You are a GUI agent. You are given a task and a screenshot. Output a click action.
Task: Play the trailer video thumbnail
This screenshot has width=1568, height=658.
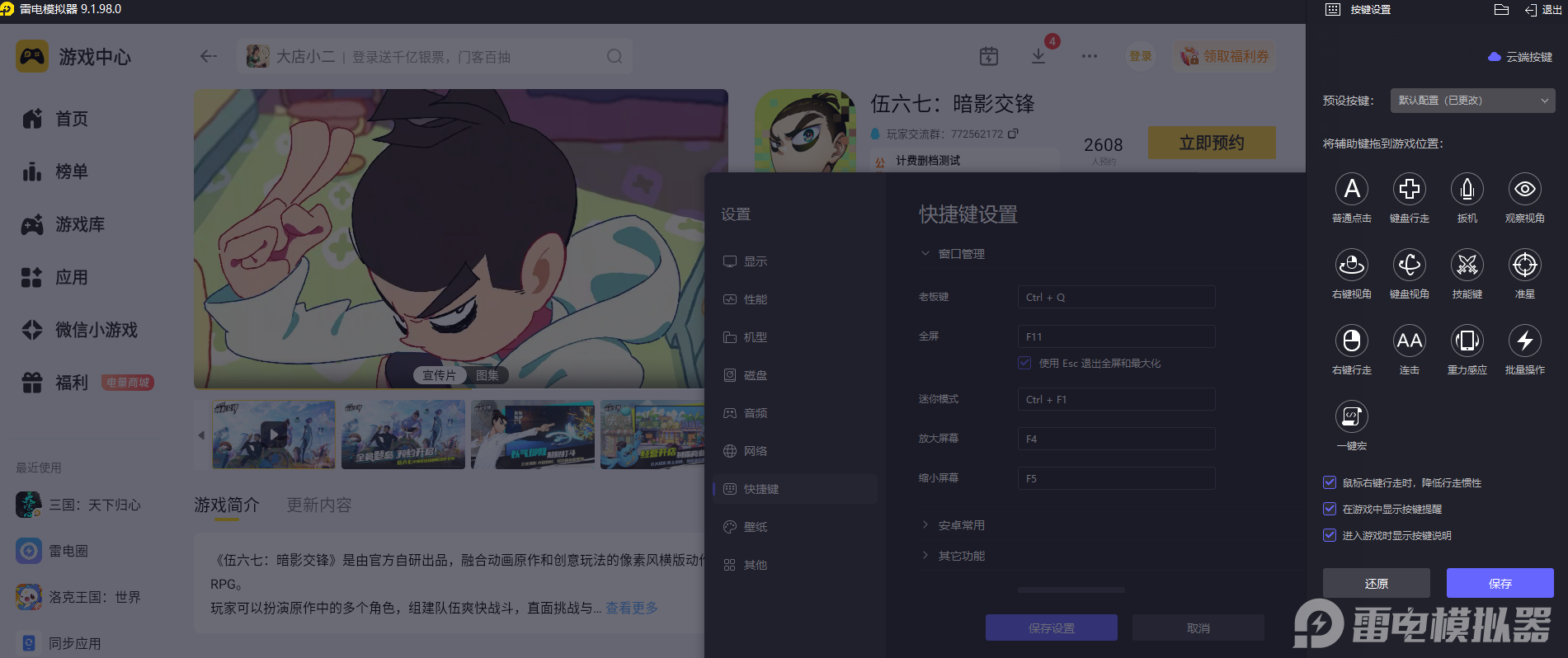pyautogui.click(x=274, y=435)
